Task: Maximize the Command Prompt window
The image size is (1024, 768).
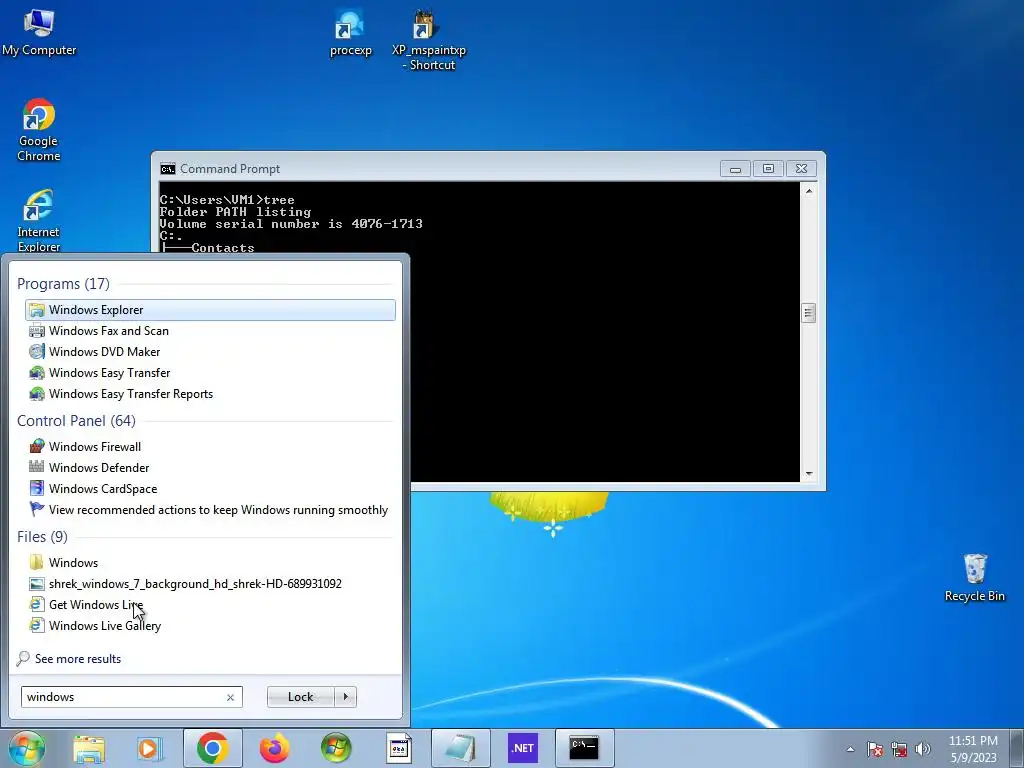Action: [768, 169]
